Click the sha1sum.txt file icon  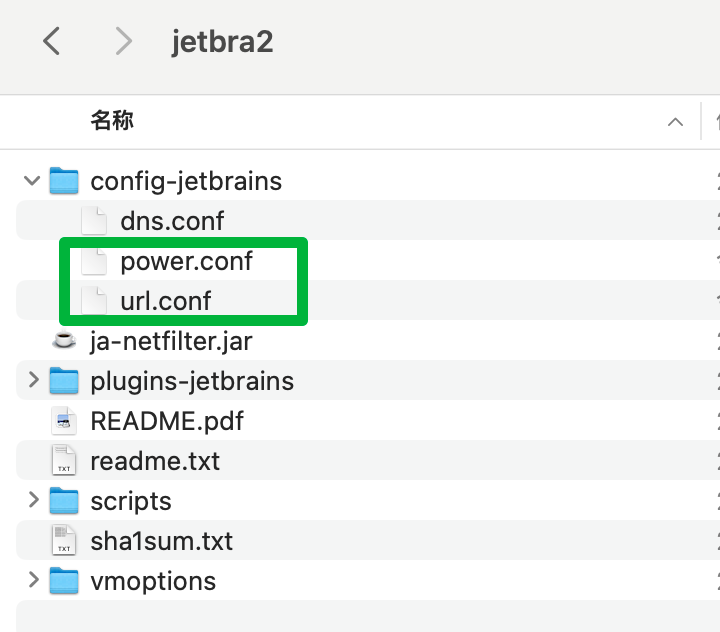[x=64, y=540]
